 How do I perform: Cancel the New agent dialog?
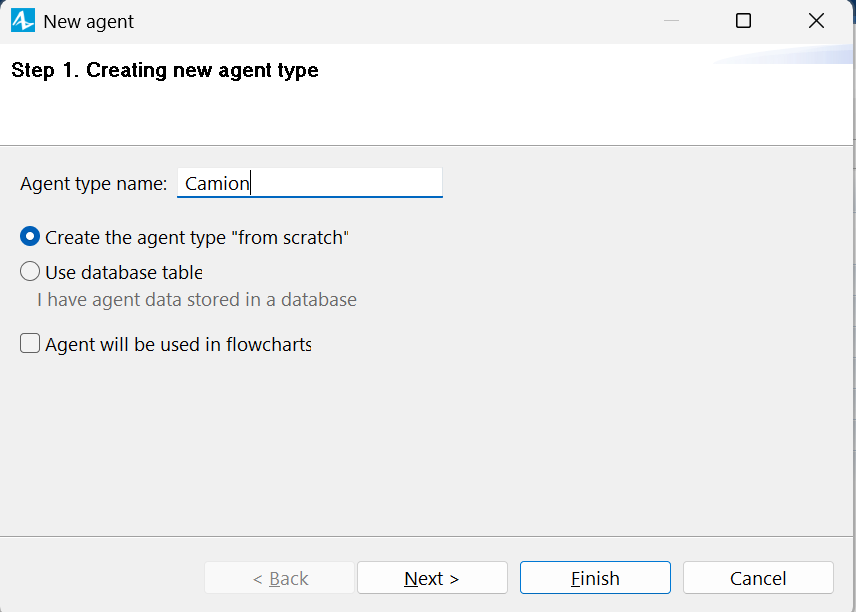coord(758,578)
